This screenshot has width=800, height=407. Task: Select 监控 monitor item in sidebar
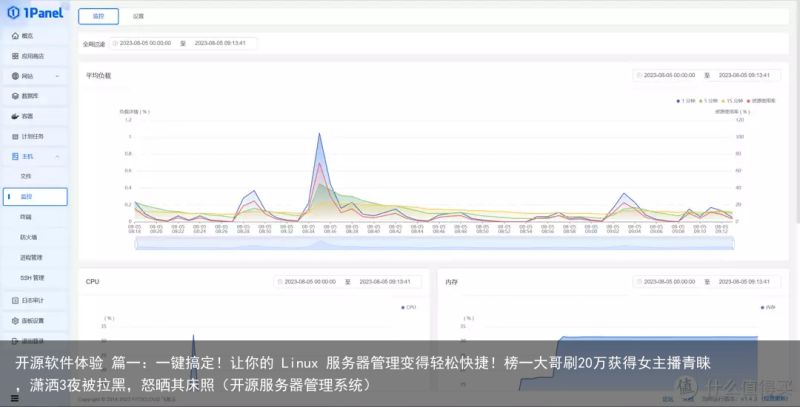click(35, 196)
